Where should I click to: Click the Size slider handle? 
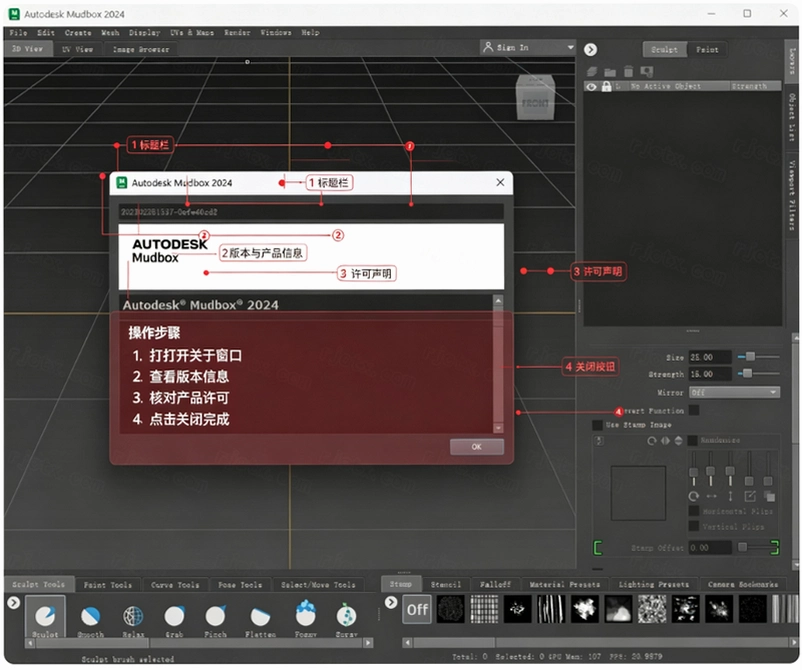point(750,356)
